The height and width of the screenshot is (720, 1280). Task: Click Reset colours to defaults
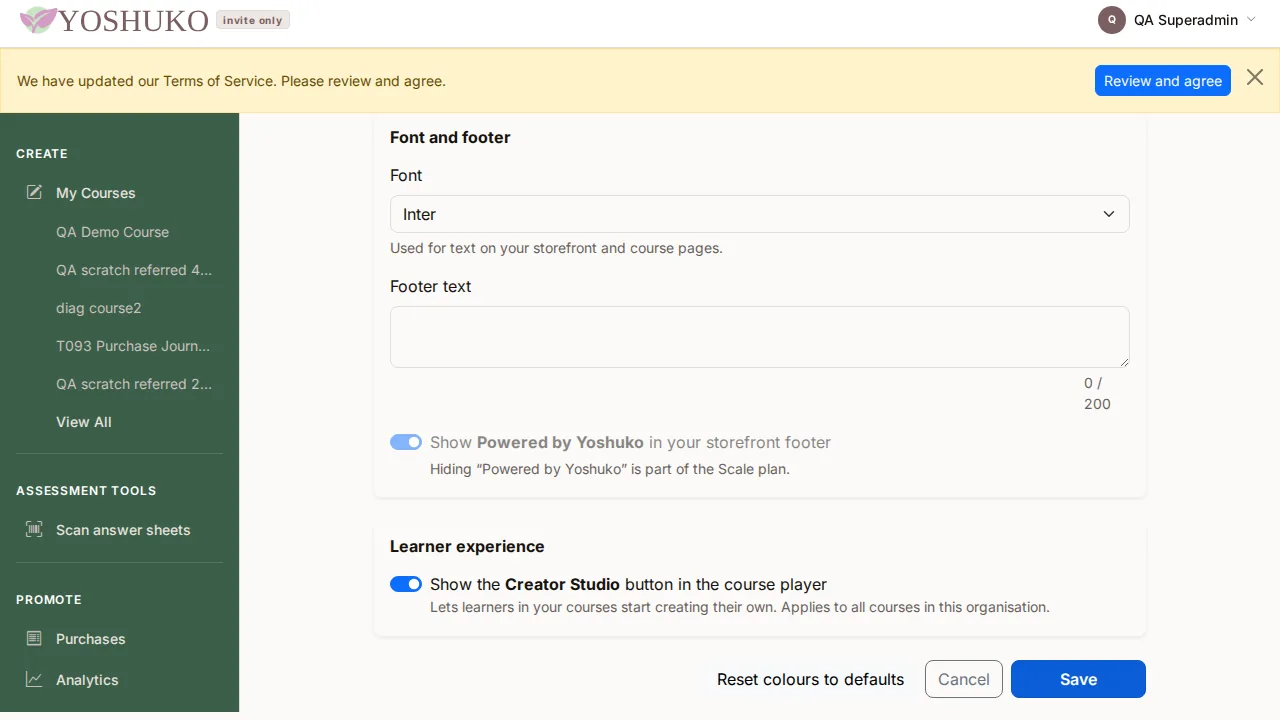810,679
